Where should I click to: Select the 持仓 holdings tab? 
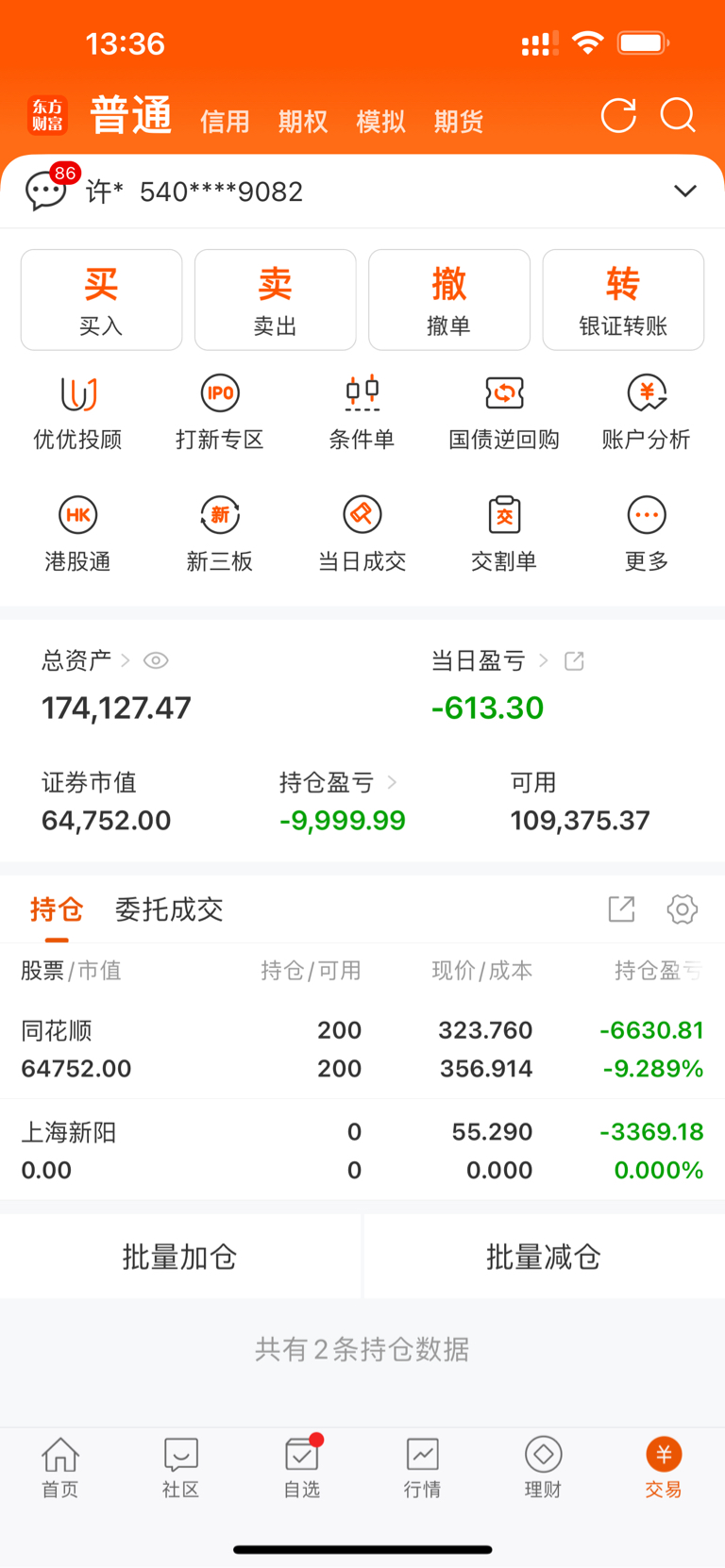57,909
